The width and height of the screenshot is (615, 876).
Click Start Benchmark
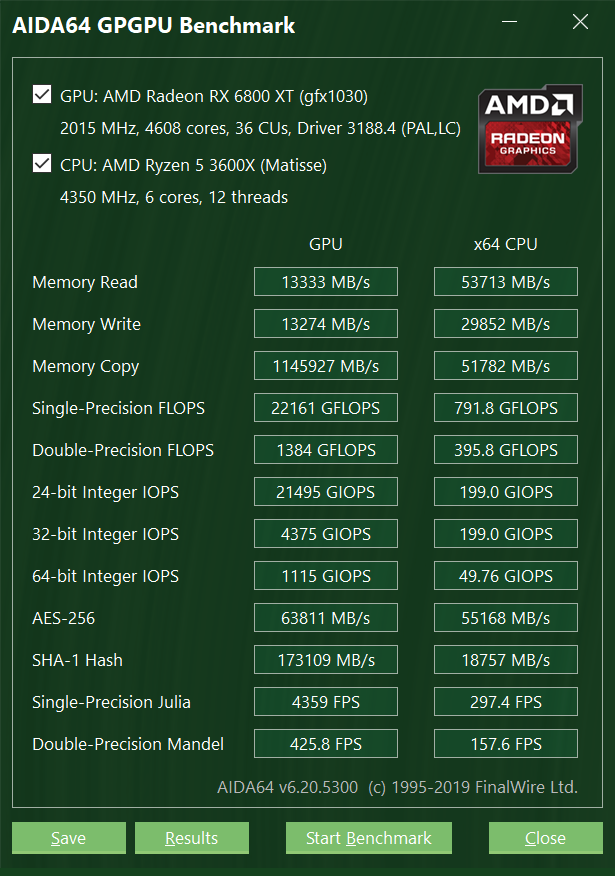(368, 838)
